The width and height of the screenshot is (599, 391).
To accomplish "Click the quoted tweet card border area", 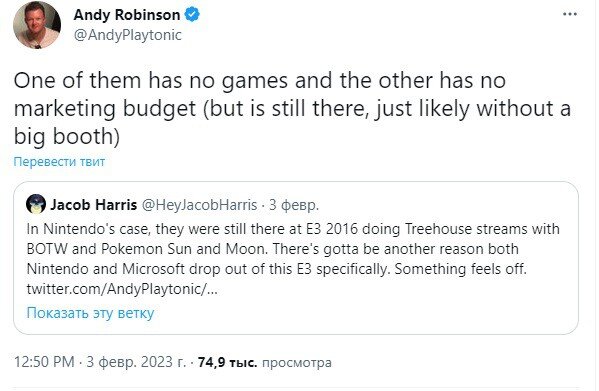I will [x=296, y=258].
